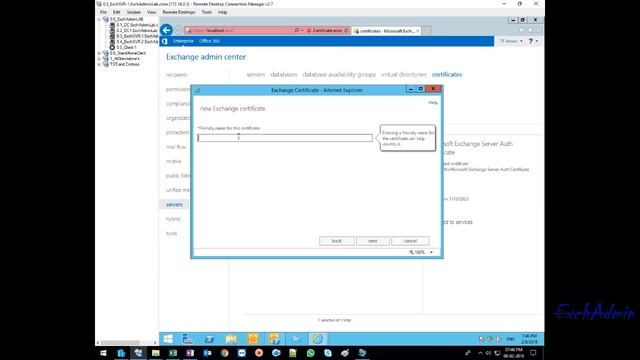Open the Office logo icon in blue bar
Viewport: 640px width, 360px height.
(x=165, y=41)
